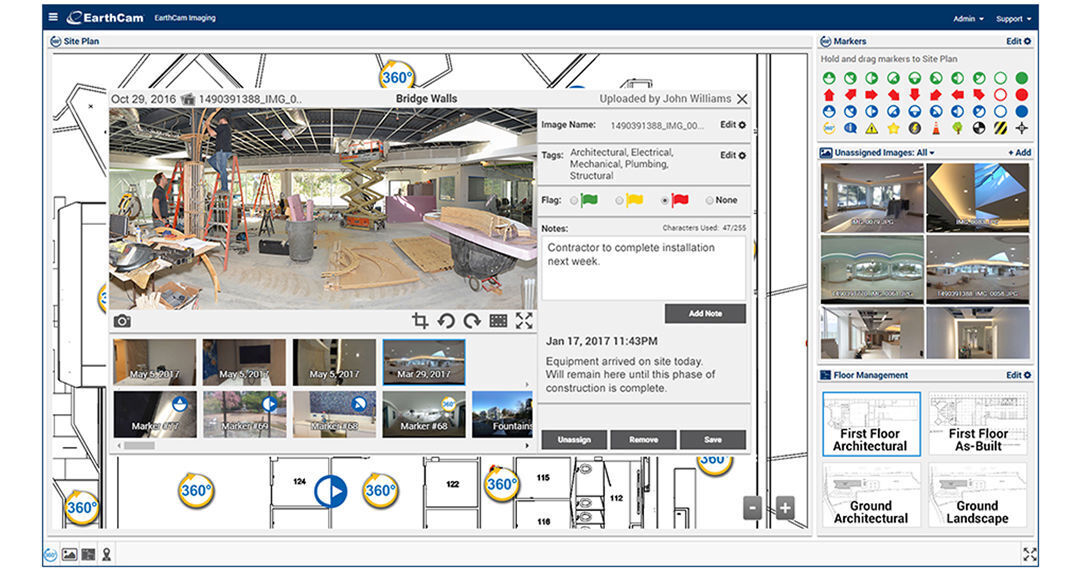The width and height of the screenshot is (1081, 568).
Task: Set flag to None
Action: pos(709,201)
